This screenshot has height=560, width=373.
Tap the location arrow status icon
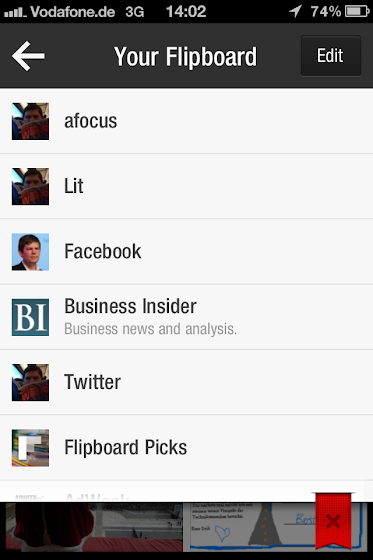(295, 11)
